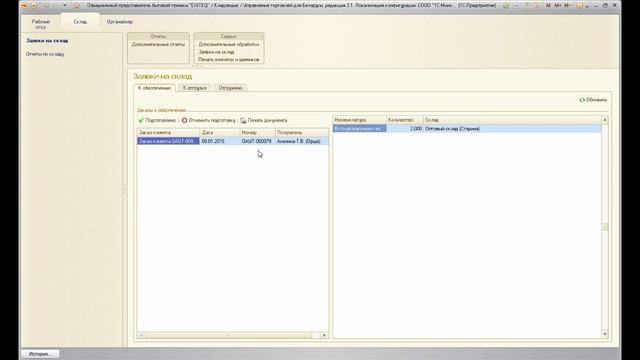Click the Обновить refresh button
The width and height of the screenshot is (640, 360).
pos(593,100)
